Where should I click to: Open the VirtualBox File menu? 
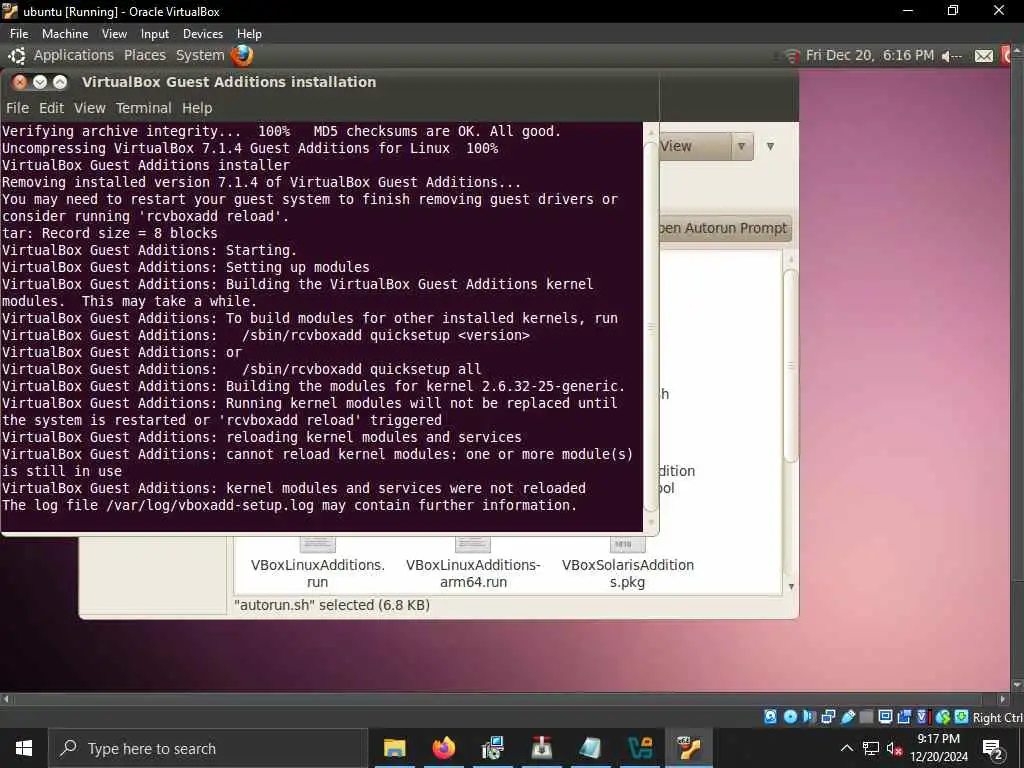[19, 34]
